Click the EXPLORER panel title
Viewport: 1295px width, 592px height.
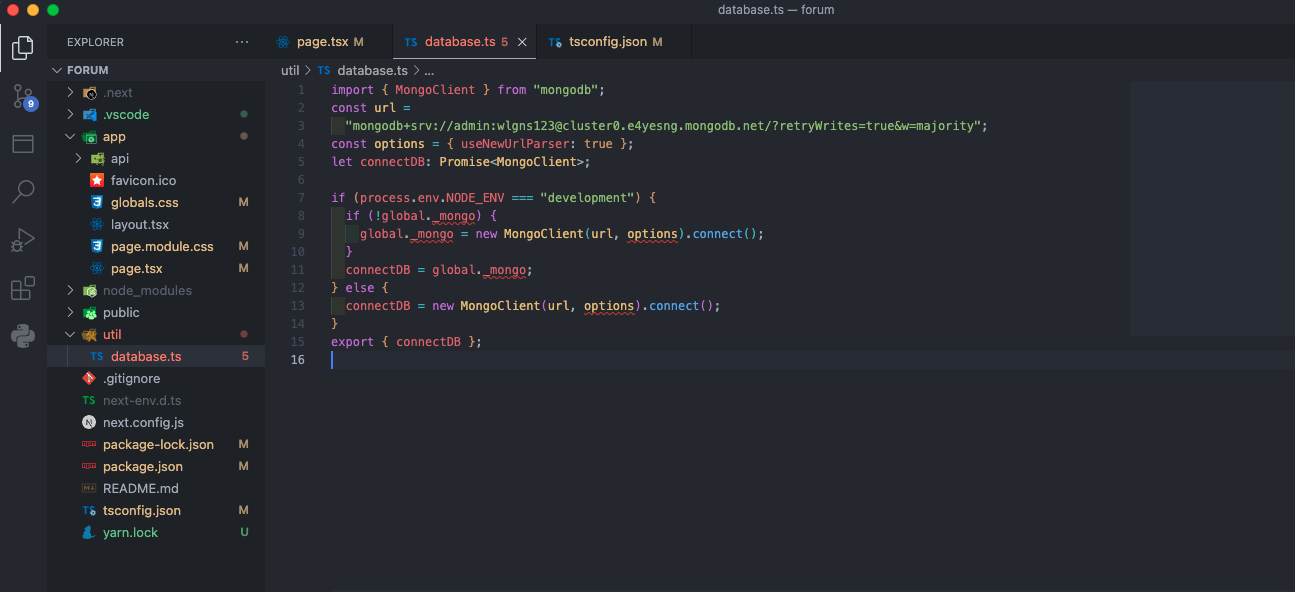96,42
